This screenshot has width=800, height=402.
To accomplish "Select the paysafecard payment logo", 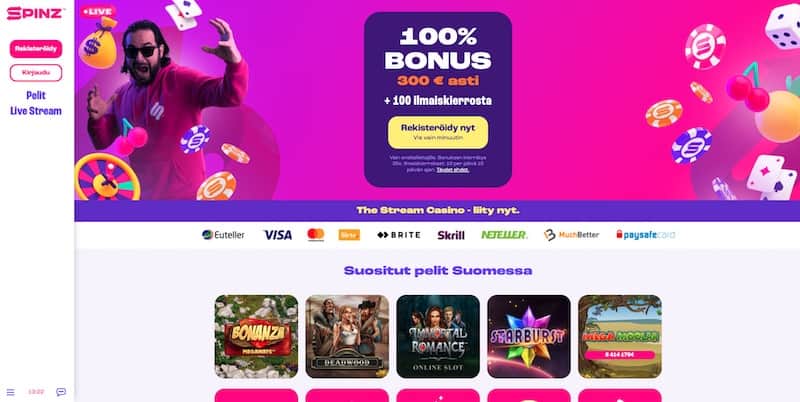I will click(645, 235).
